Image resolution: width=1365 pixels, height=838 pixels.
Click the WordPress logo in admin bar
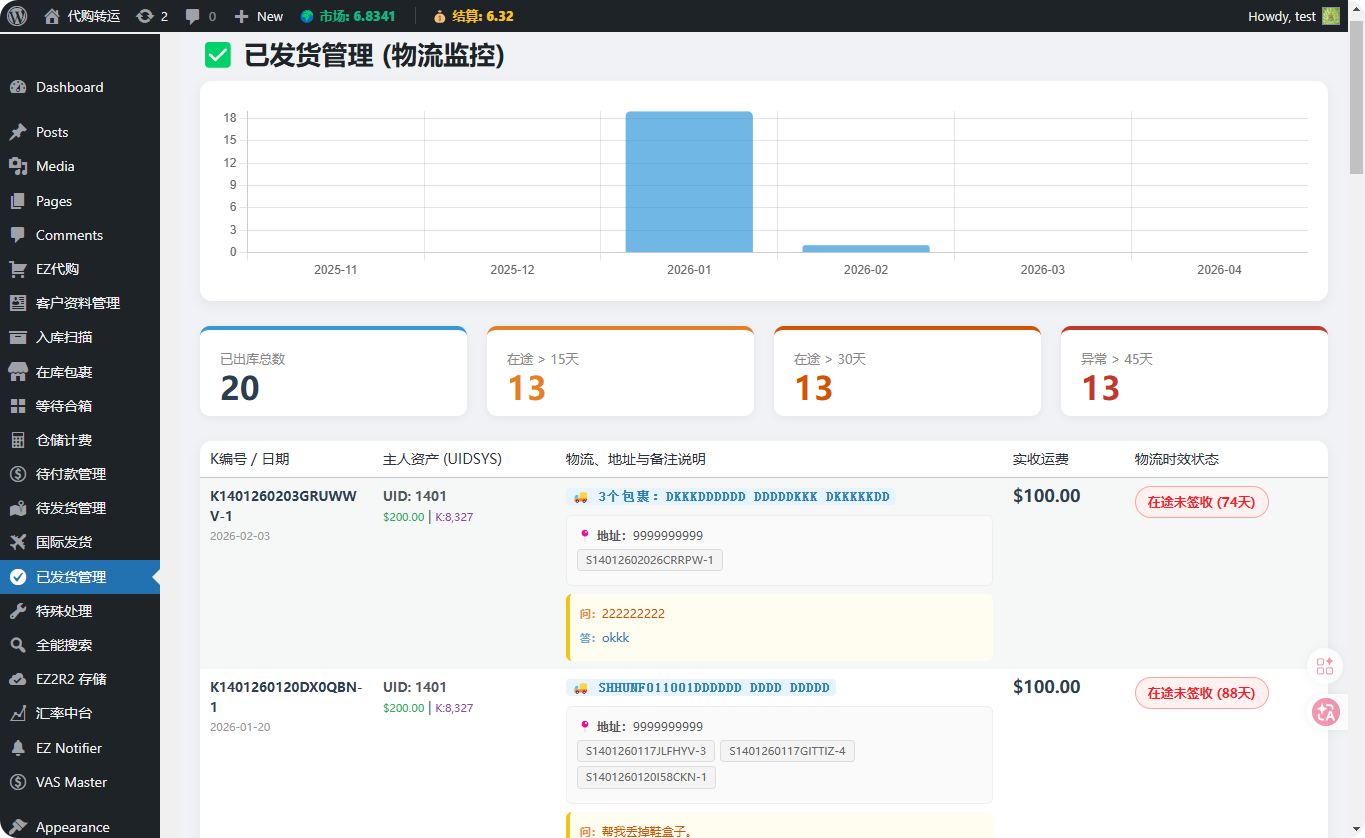point(17,16)
